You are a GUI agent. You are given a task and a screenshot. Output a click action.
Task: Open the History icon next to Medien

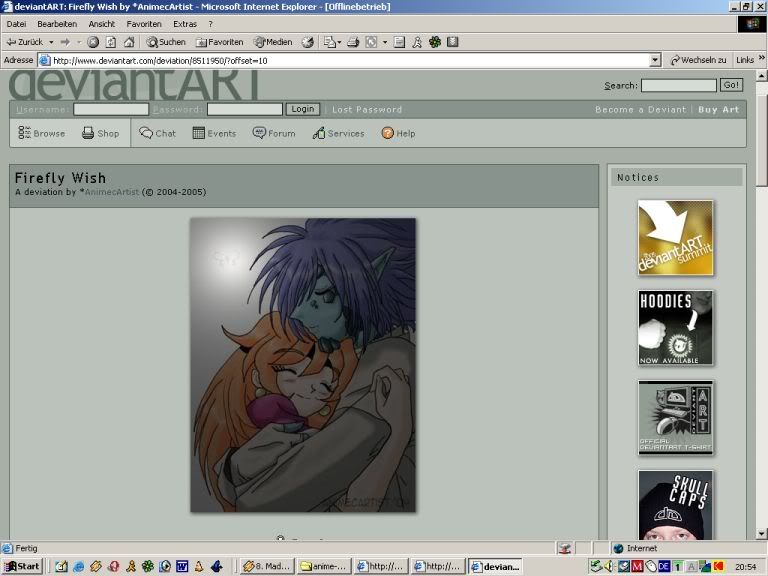tap(308, 42)
